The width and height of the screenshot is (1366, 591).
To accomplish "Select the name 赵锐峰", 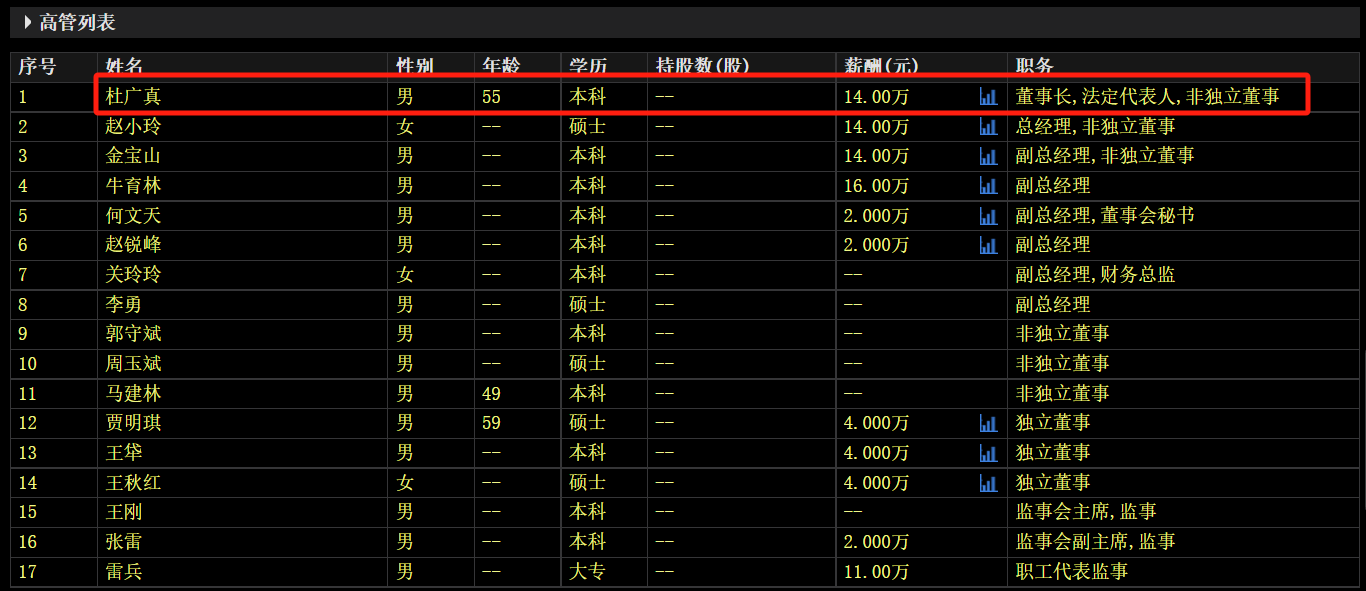I will pos(133,245).
